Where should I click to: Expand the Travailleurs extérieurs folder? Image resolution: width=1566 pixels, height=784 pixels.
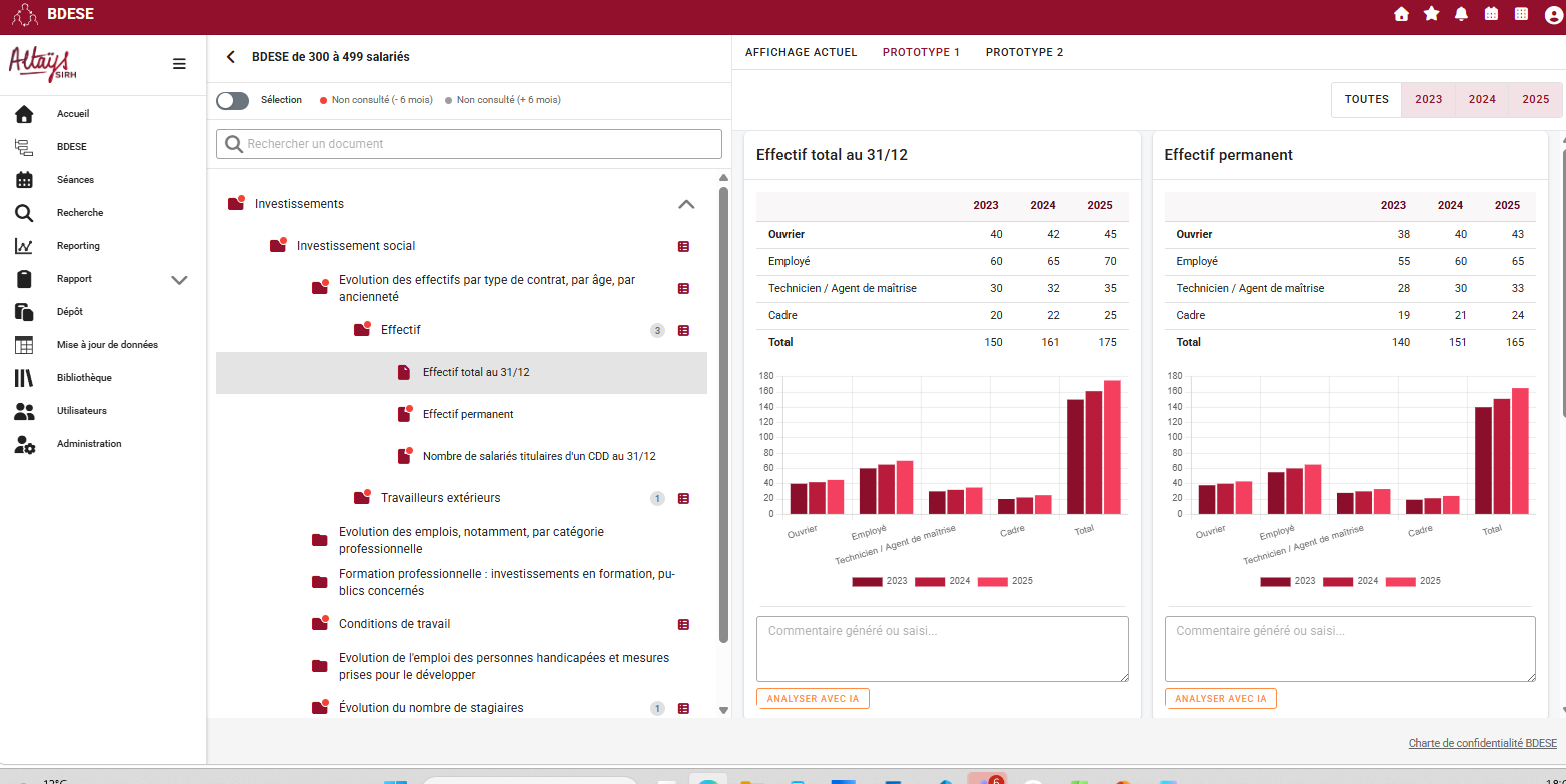[440, 498]
